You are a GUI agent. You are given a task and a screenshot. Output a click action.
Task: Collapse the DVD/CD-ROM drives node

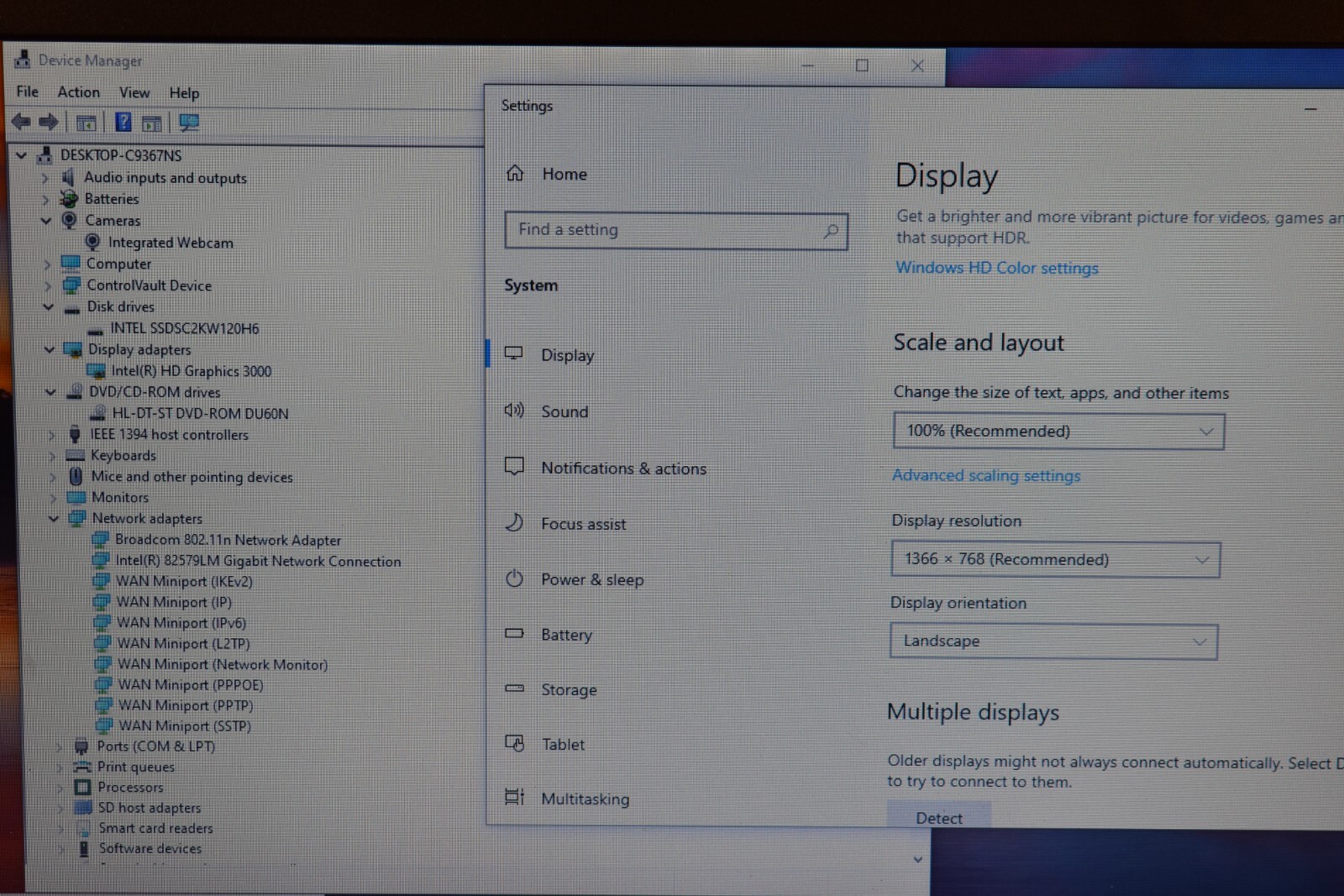pos(50,392)
